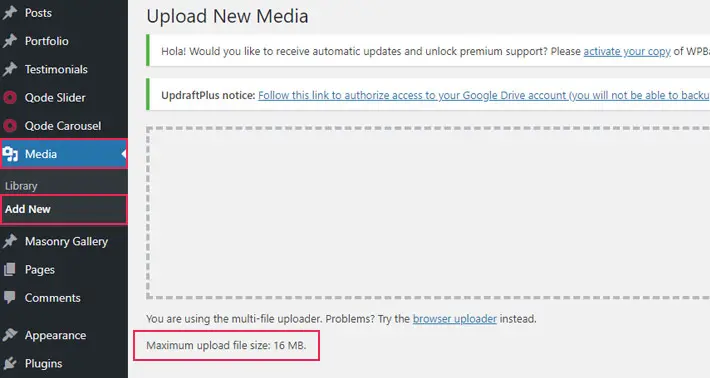The width and height of the screenshot is (710, 378).
Task: Open the Media menu label
Action: [41, 154]
